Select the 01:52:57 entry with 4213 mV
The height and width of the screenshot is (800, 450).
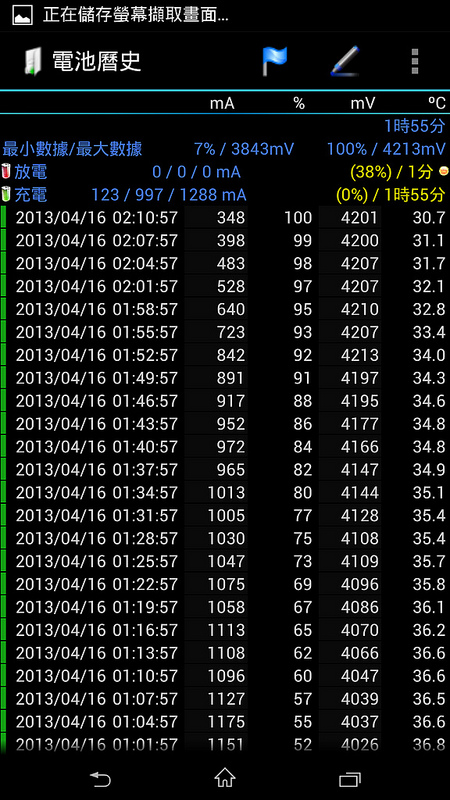point(225,355)
